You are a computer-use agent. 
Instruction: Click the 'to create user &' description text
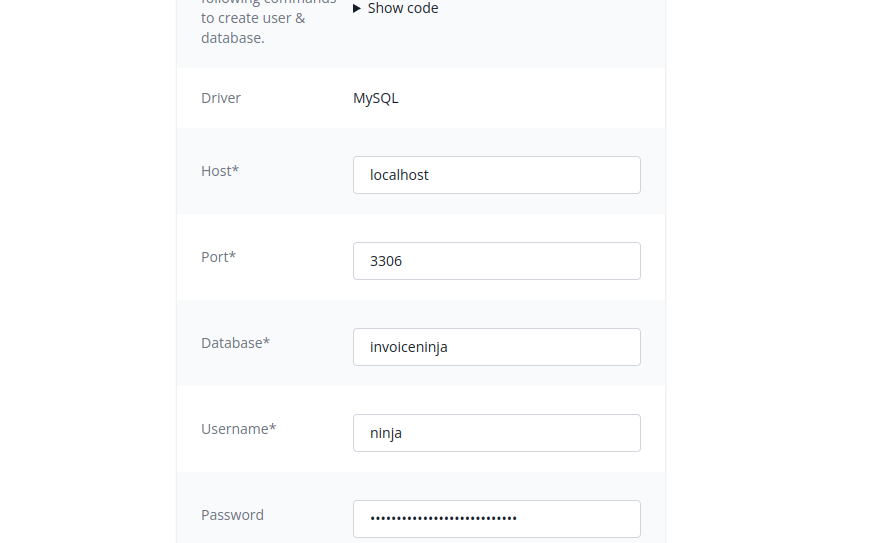(x=253, y=18)
